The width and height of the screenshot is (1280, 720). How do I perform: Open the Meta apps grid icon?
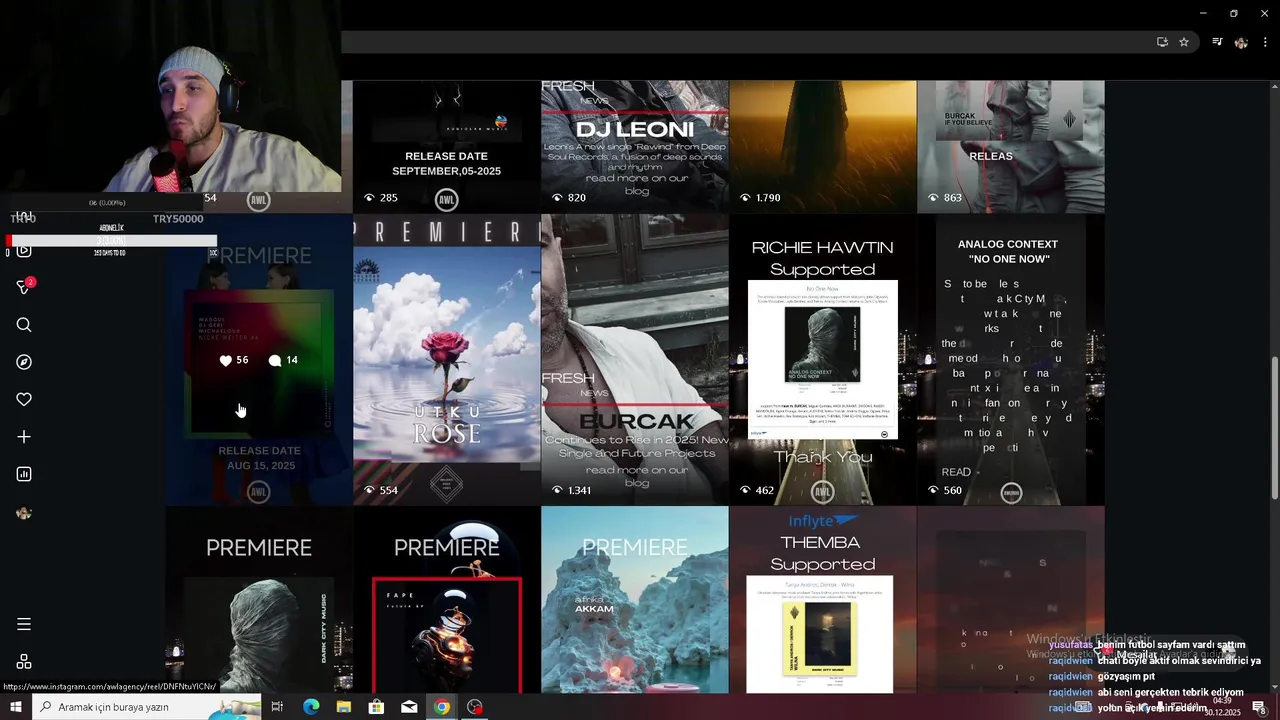(x=24, y=662)
